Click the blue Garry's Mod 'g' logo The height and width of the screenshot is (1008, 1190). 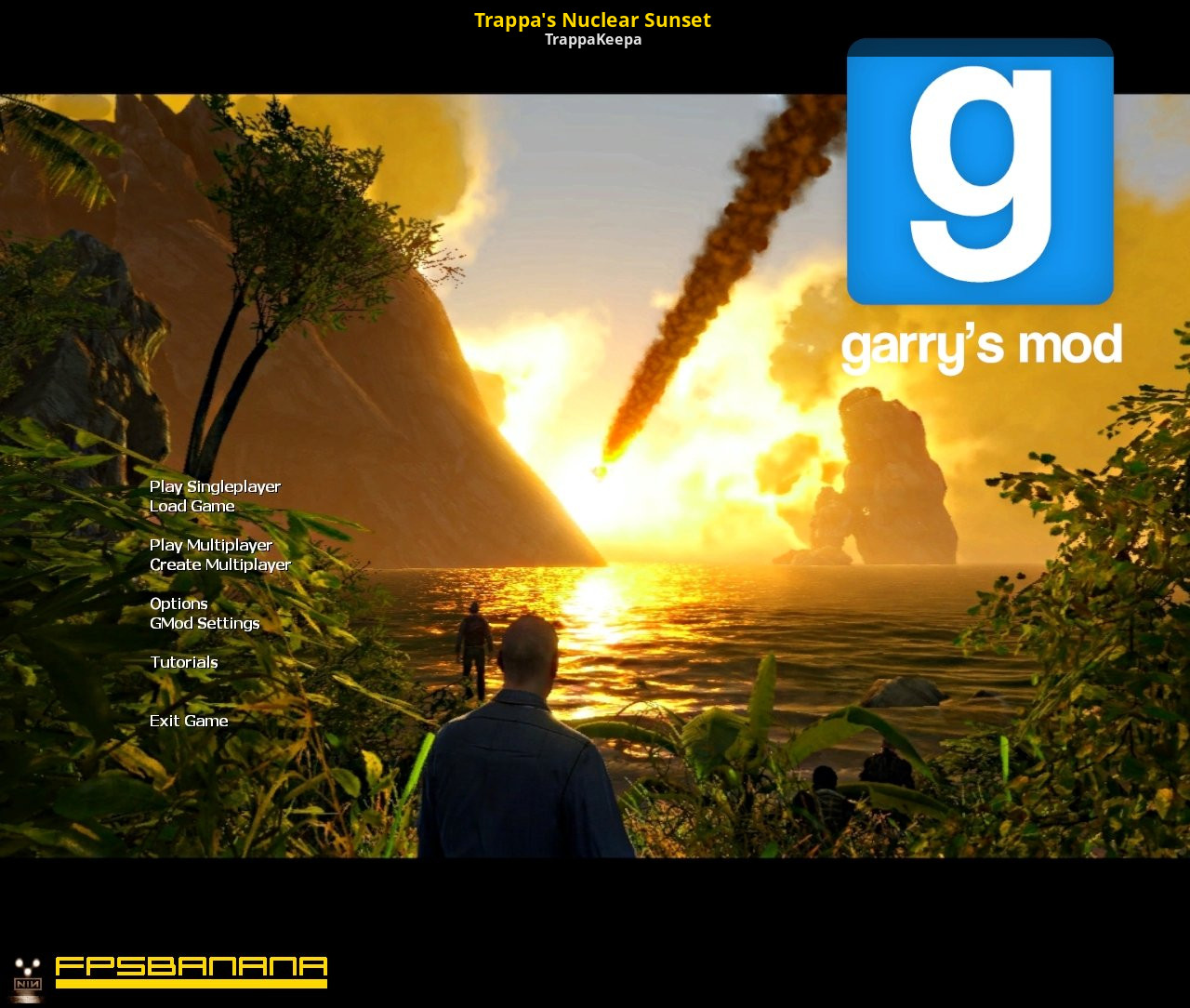980,172
